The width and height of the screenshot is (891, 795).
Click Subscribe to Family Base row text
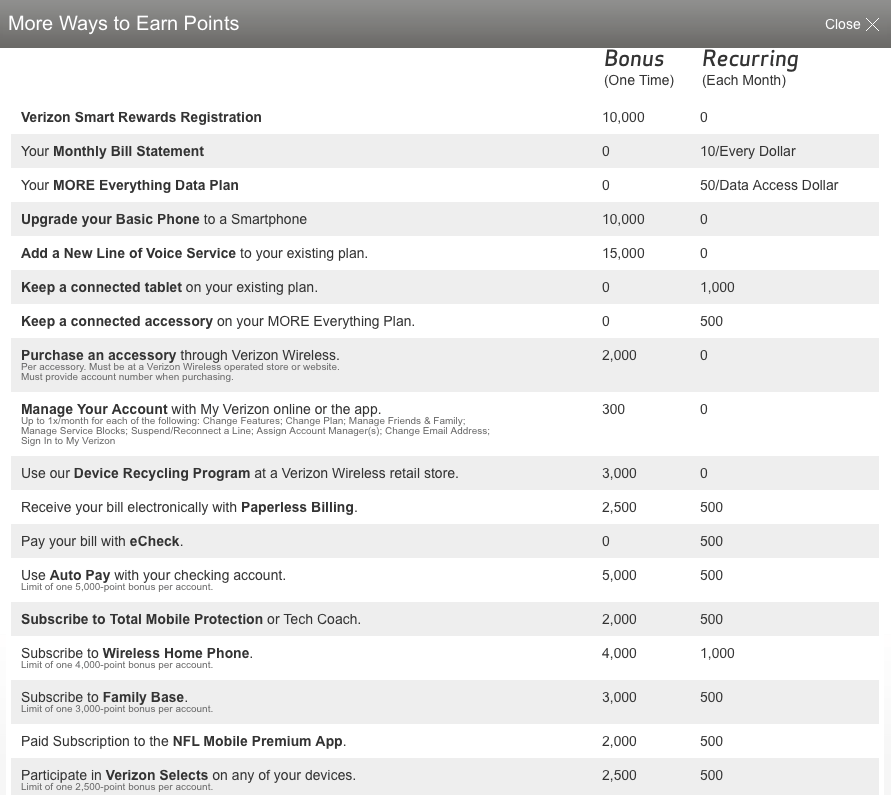105,697
